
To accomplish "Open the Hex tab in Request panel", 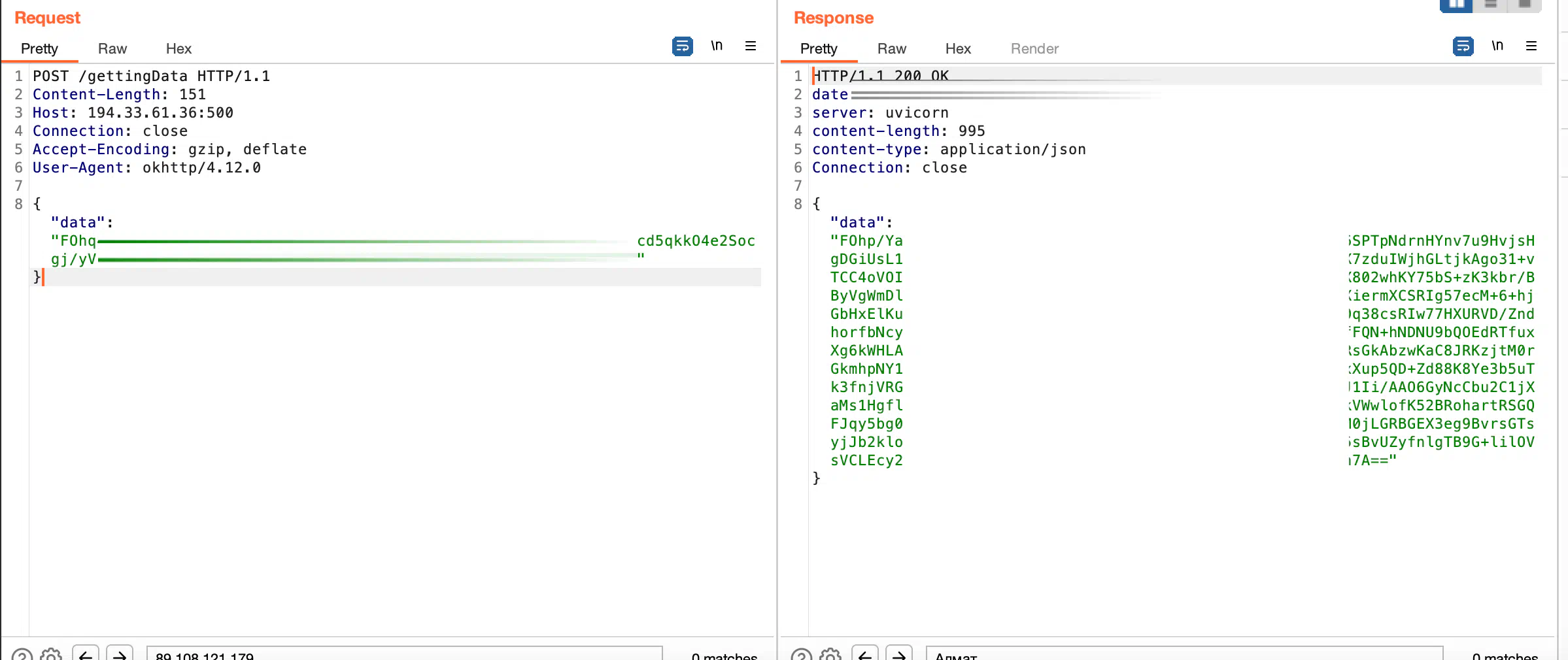I will [x=179, y=49].
